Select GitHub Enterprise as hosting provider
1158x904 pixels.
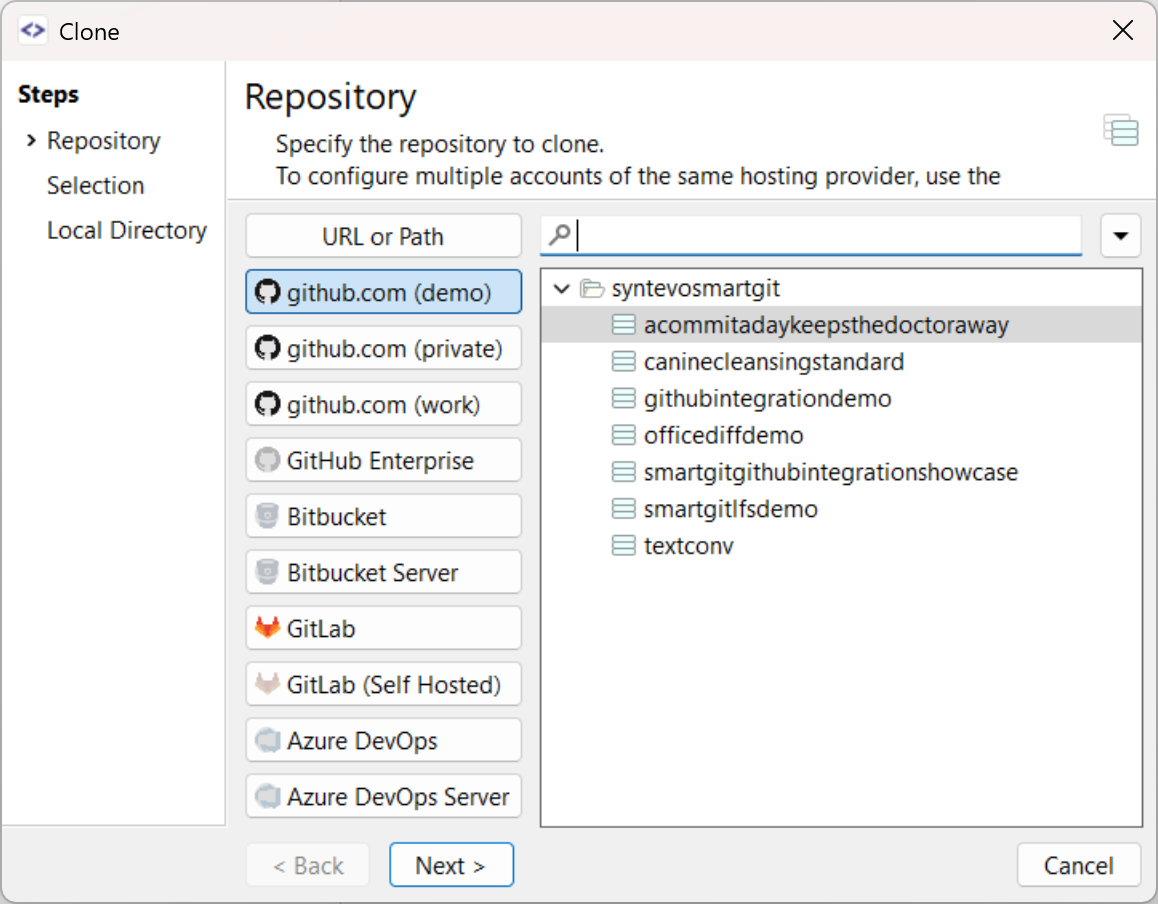[383, 460]
